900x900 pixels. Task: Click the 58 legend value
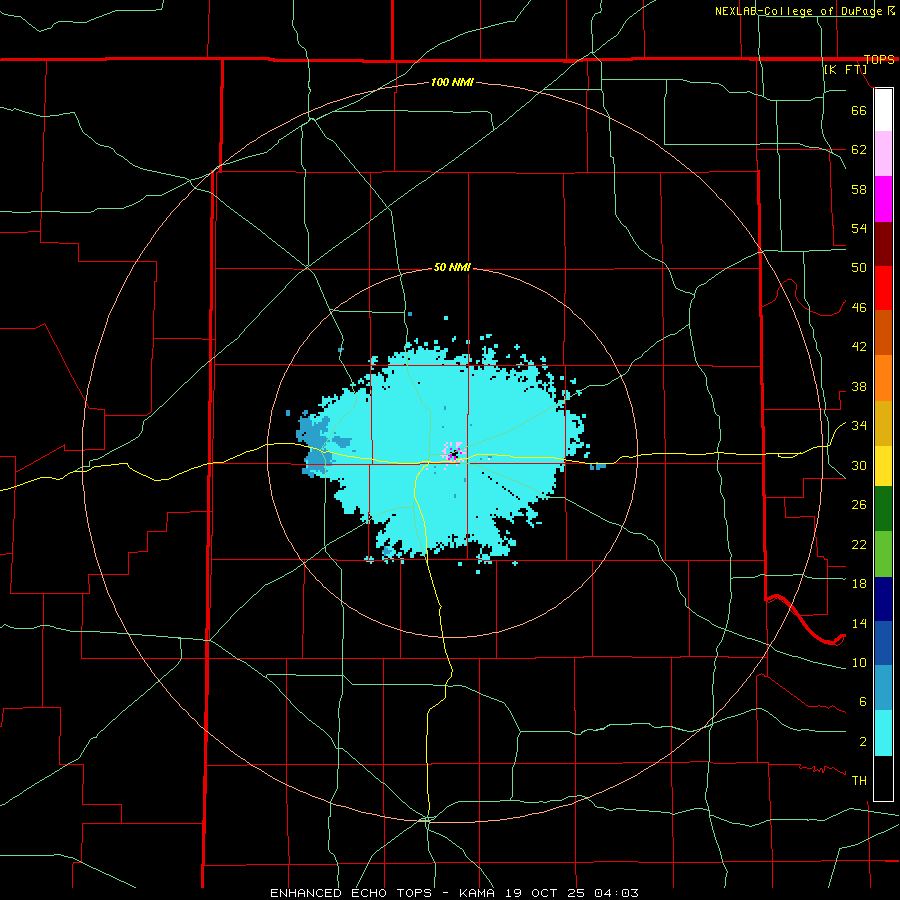pyautogui.click(x=859, y=189)
